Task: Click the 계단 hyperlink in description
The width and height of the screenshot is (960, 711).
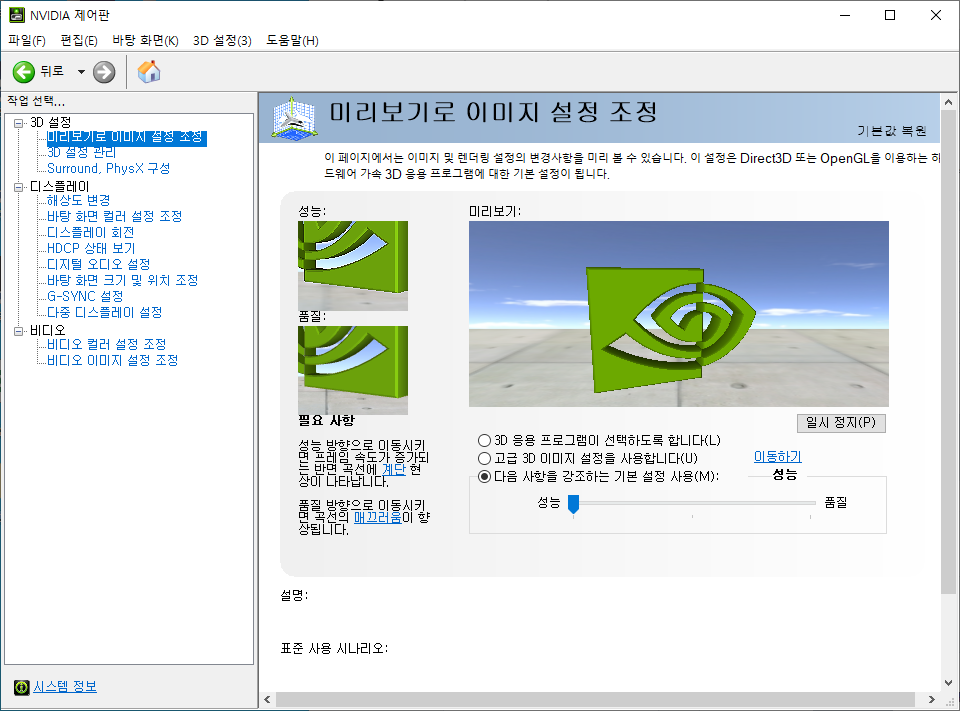Action: click(x=394, y=469)
